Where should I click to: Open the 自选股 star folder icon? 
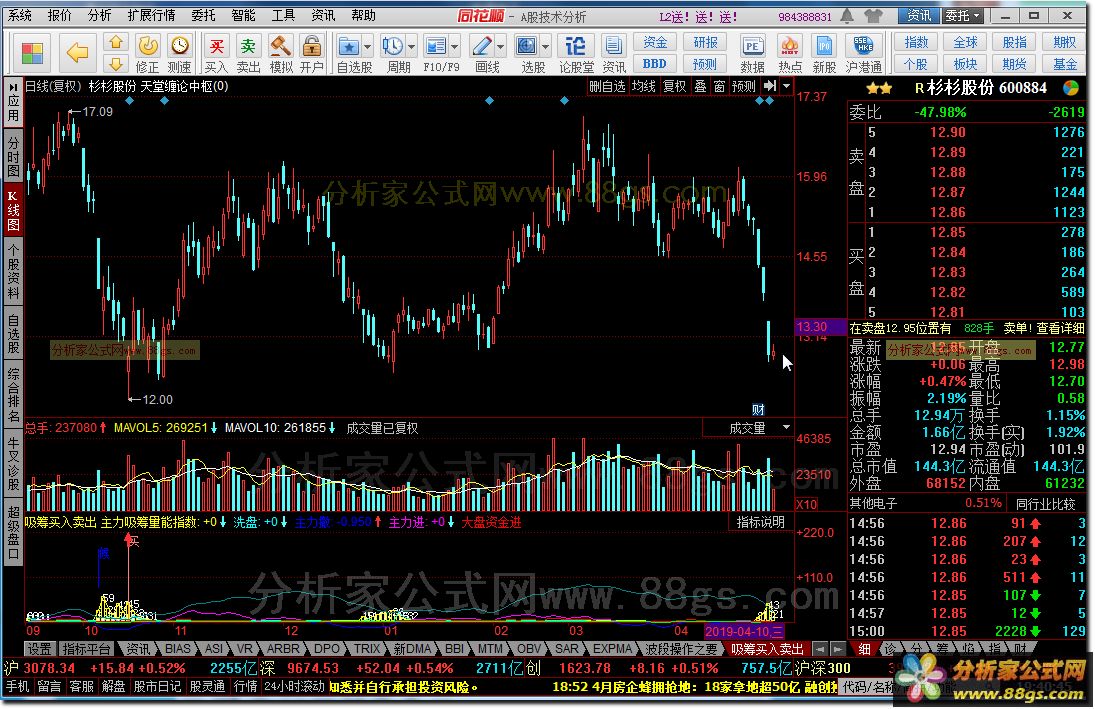click(x=348, y=46)
